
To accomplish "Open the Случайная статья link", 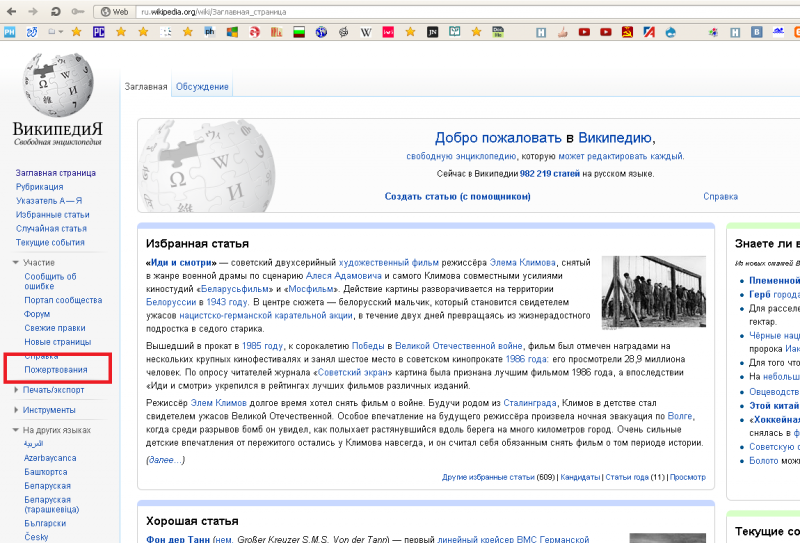I will [x=51, y=228].
